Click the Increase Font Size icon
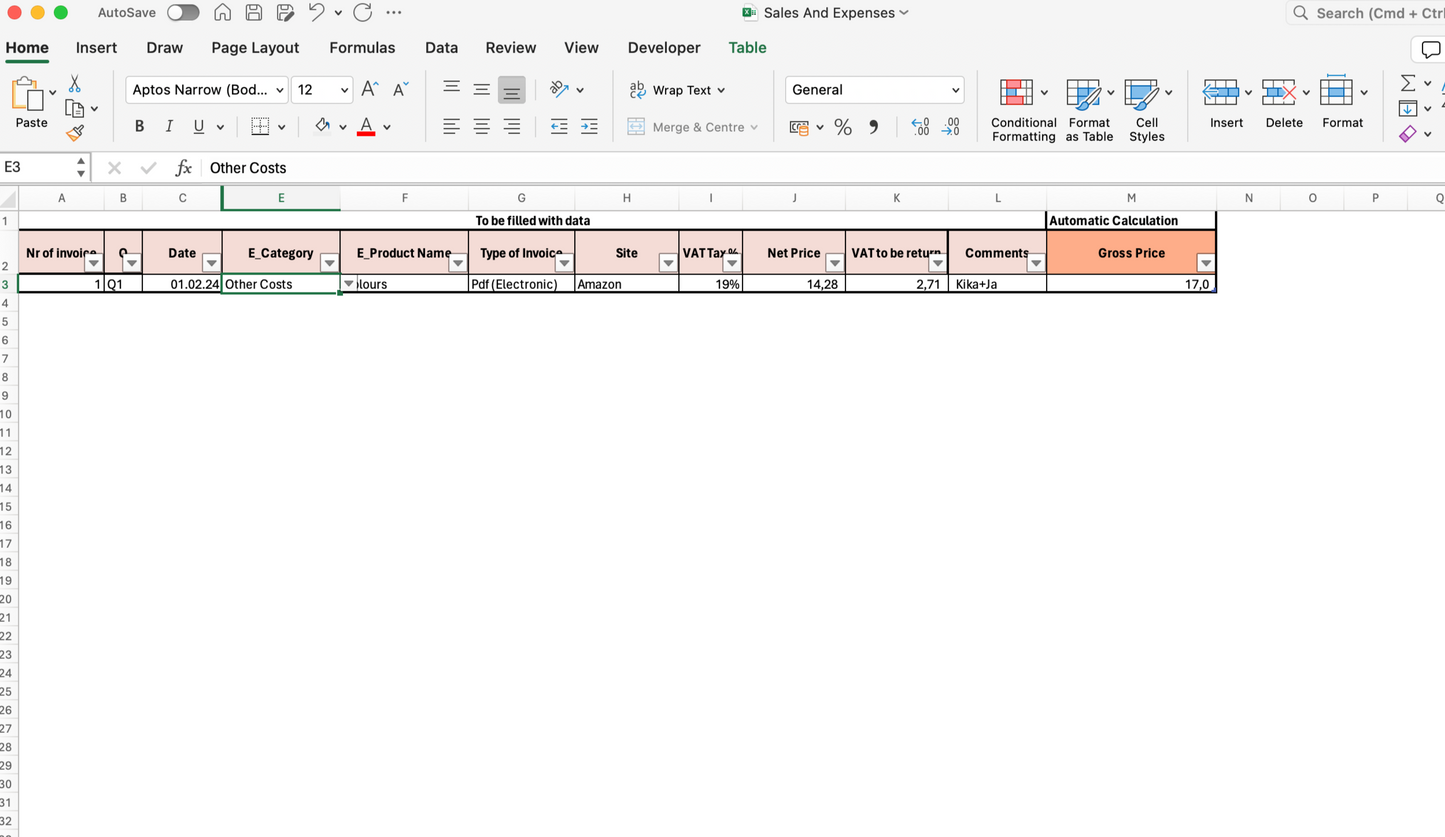Screen dimensions: 1445x837 [369, 90]
